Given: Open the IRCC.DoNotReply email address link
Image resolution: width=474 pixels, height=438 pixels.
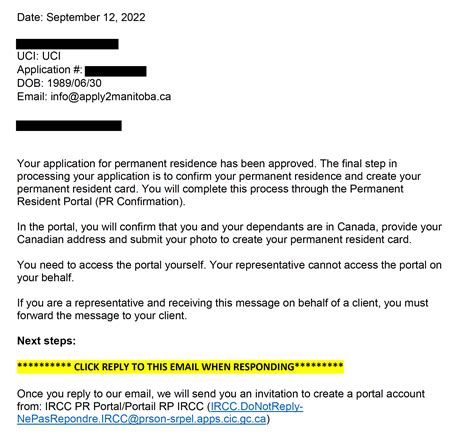Looking at the screenshot, I should [160, 413].
